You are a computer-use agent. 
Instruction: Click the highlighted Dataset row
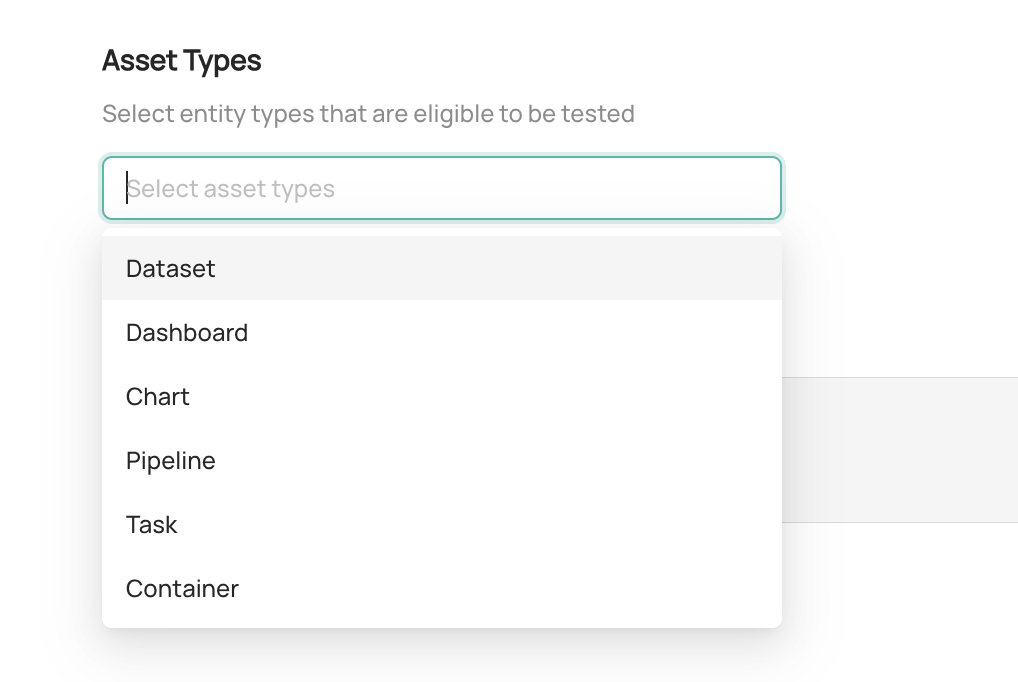pyautogui.click(x=440, y=269)
